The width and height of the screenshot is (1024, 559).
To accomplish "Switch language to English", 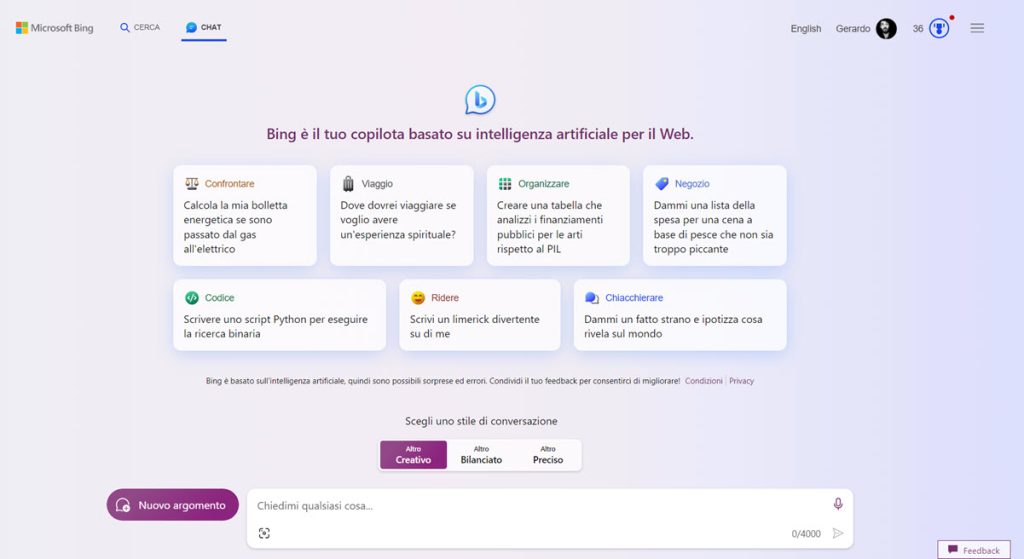I will [x=805, y=29].
